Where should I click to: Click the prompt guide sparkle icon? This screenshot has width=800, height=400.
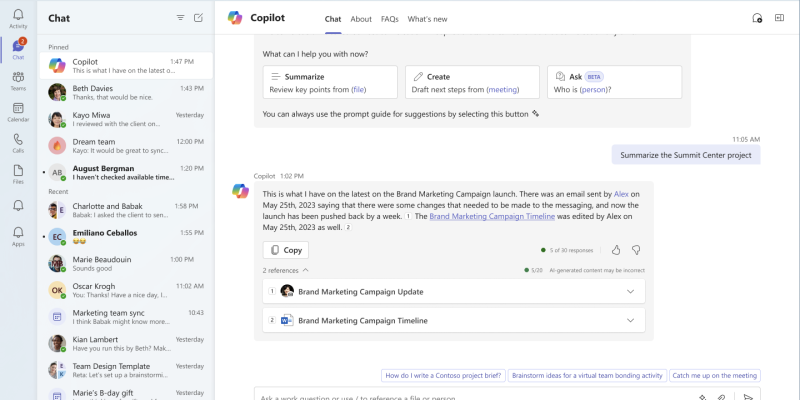click(535, 114)
